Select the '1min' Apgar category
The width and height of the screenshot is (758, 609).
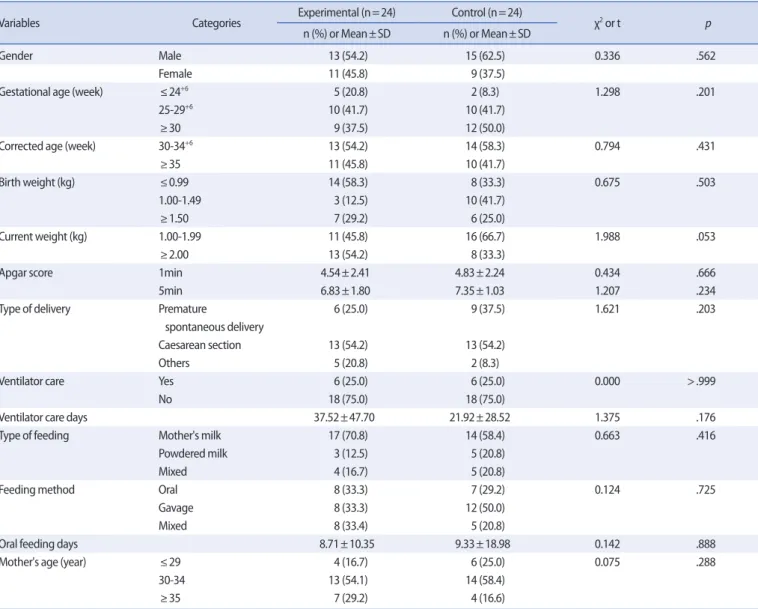[x=170, y=273]
